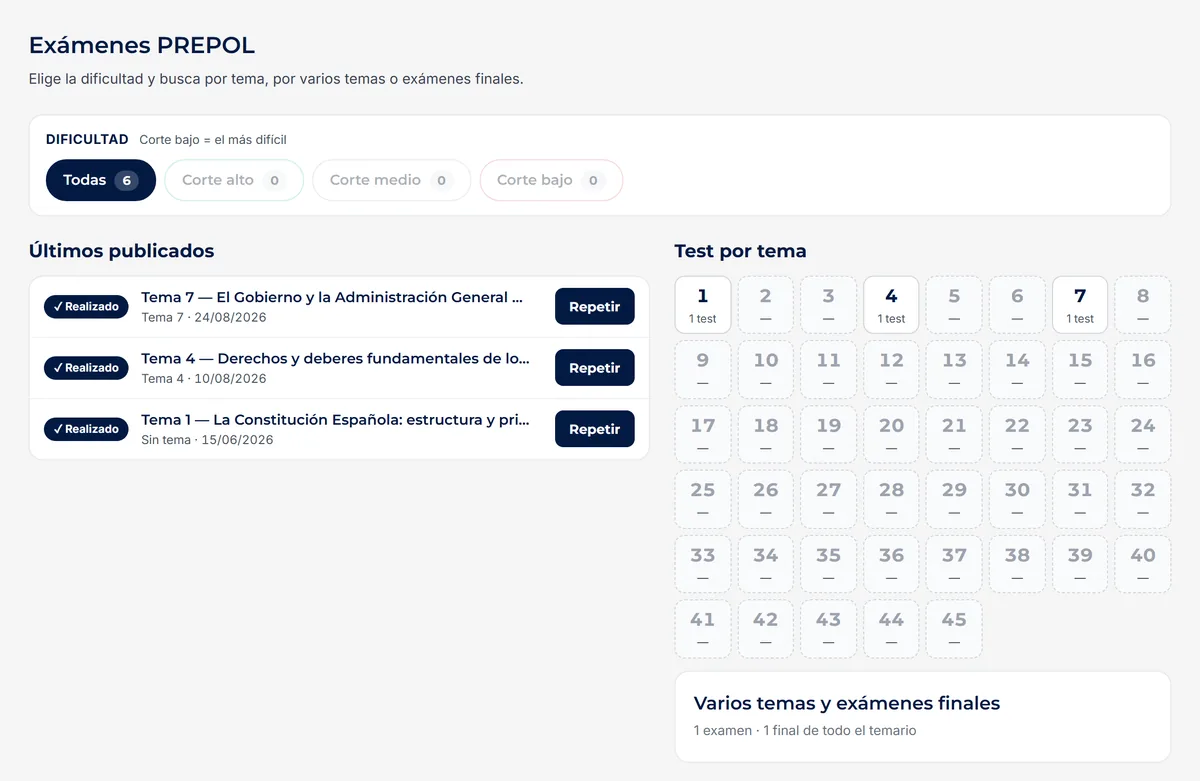This screenshot has height=781, width=1200.
Task: Open Tema 4 — Derechos y deberes title
Action: [336, 358]
